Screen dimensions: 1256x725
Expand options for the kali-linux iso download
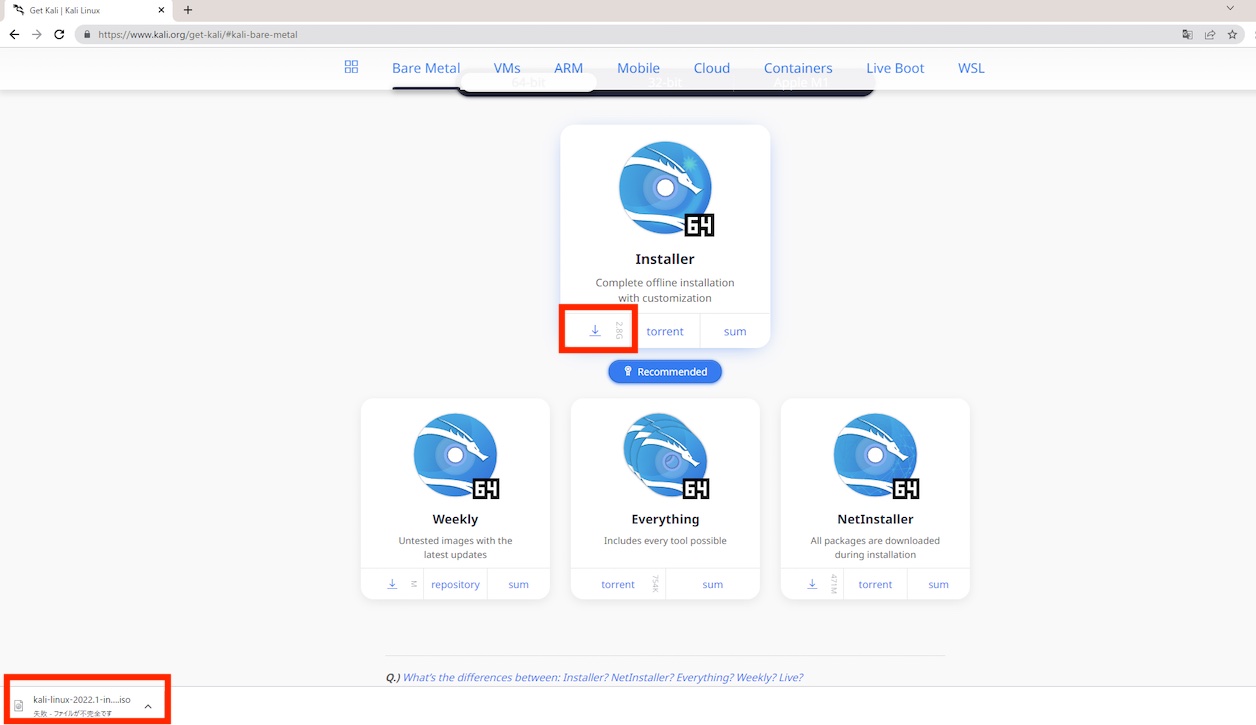pos(148,706)
